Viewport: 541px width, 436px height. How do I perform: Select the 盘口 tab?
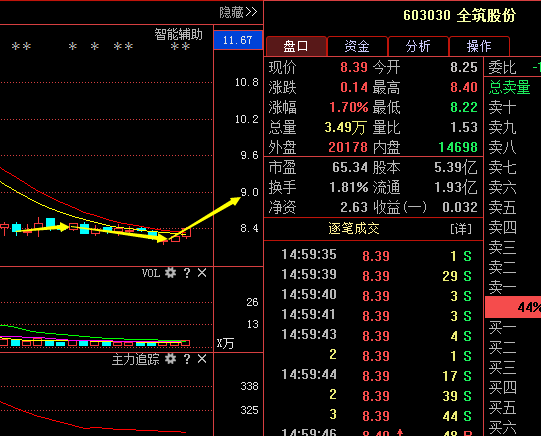click(x=296, y=46)
